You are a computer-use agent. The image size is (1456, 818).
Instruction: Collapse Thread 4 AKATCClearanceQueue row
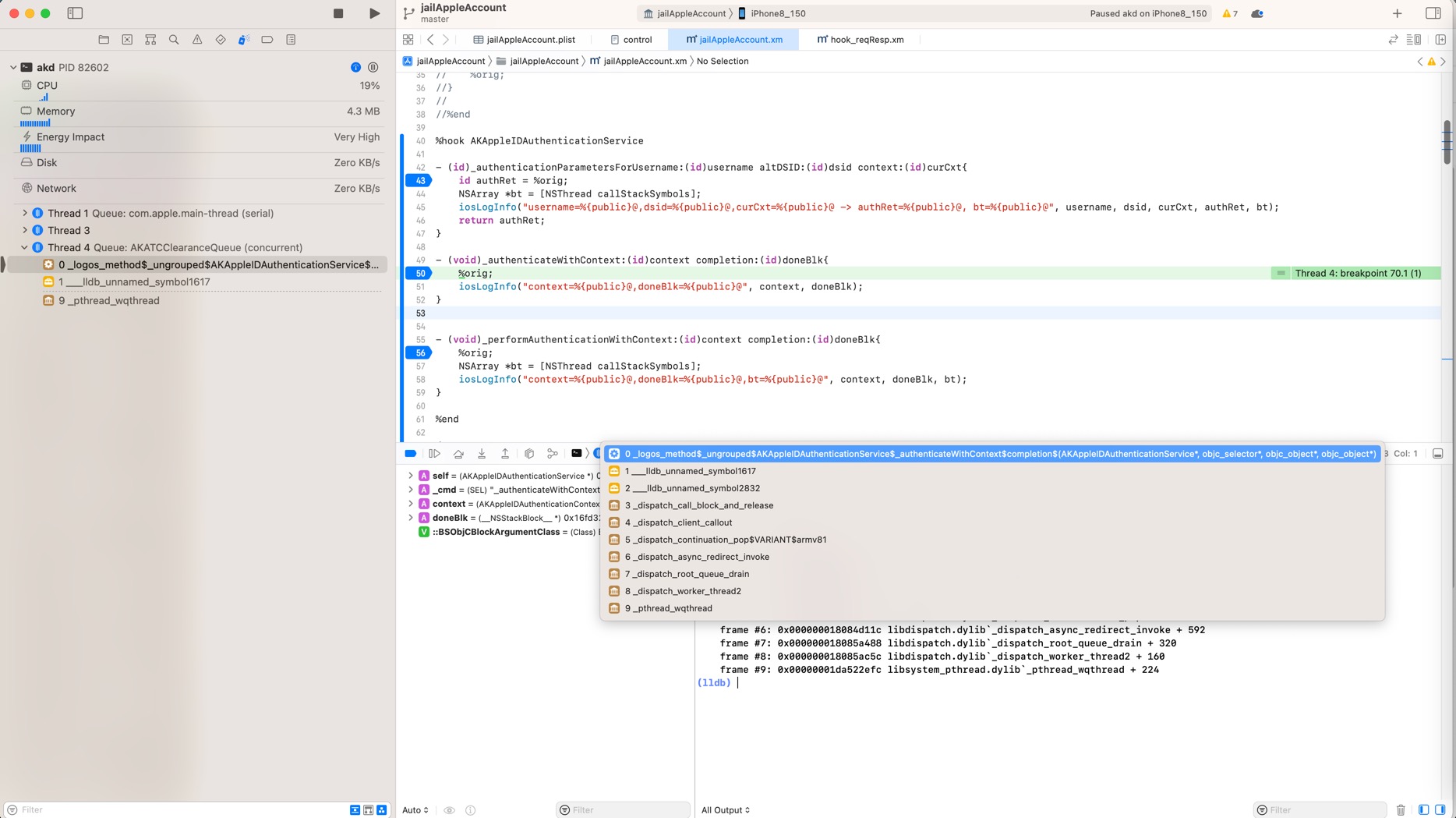point(24,247)
